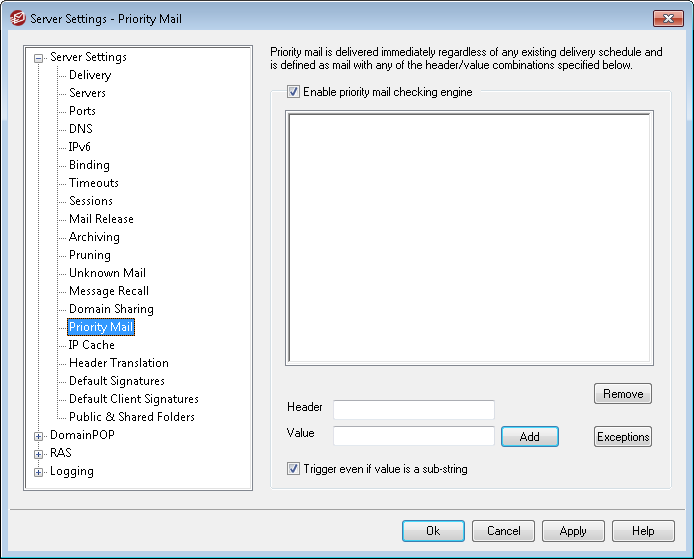Expand the RAS tree node
This screenshot has height=559, width=694.
pos(39,454)
